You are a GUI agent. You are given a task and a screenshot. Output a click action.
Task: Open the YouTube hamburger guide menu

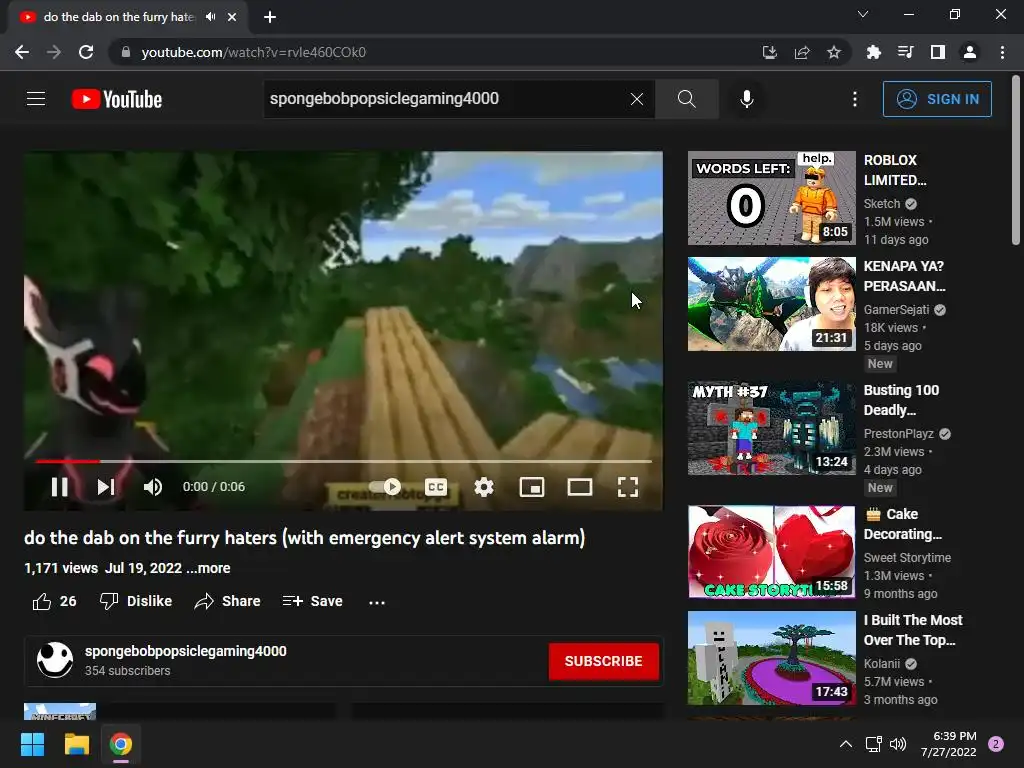(36, 99)
